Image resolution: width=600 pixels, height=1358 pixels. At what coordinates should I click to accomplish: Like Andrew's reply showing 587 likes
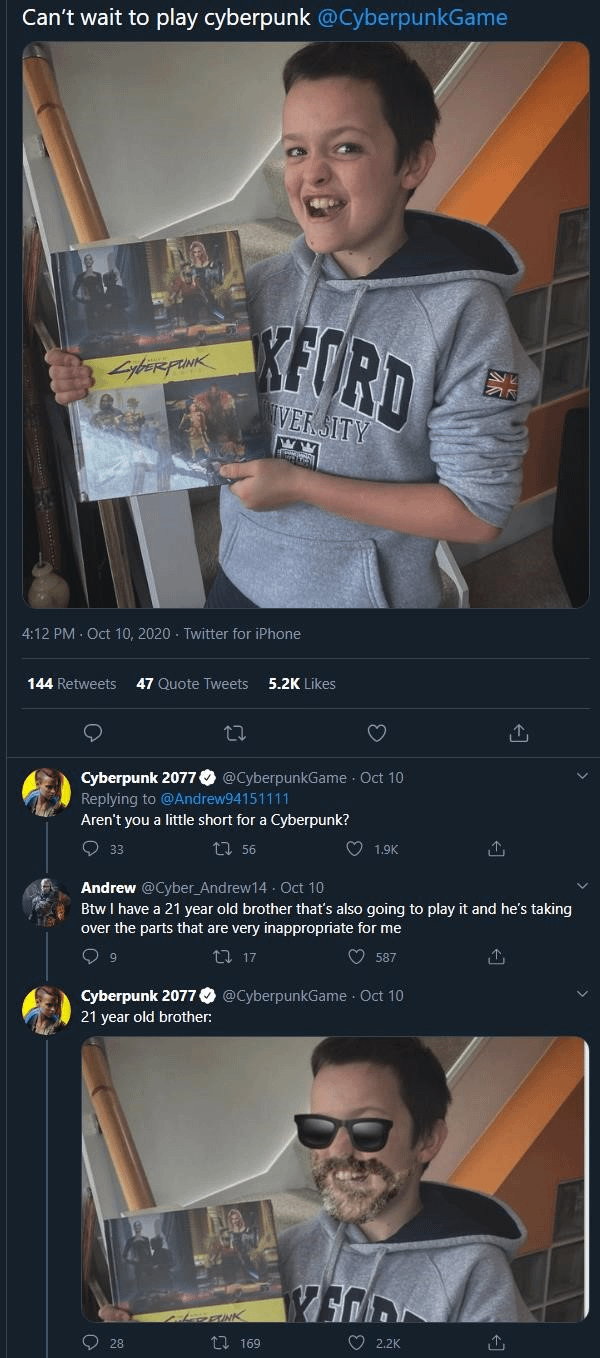pos(356,957)
